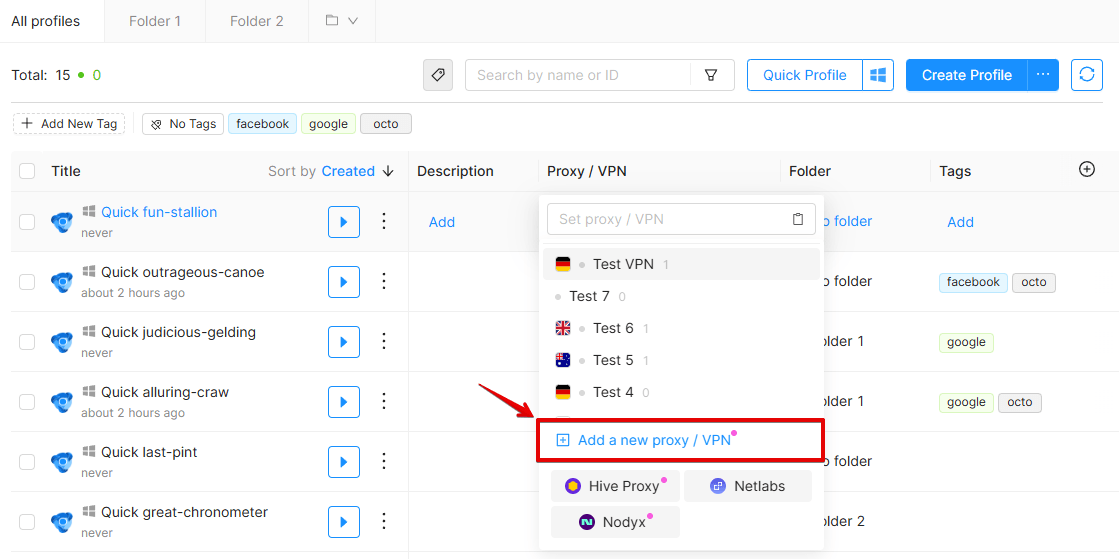Screen dimensions: 1119x559
Task: Click octo tag on Quick alluring-craw row
Action: [1020, 402]
